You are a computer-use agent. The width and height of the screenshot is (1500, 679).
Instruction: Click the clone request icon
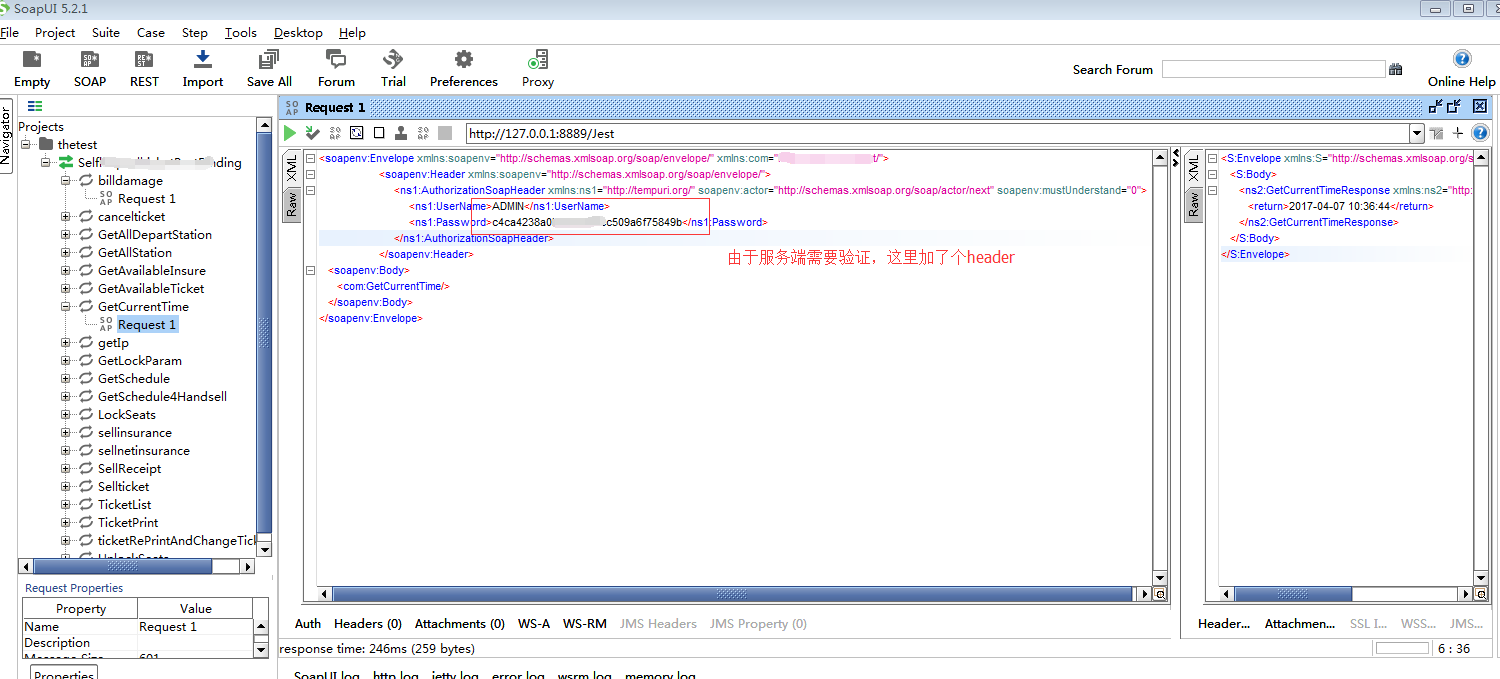(x=401, y=133)
